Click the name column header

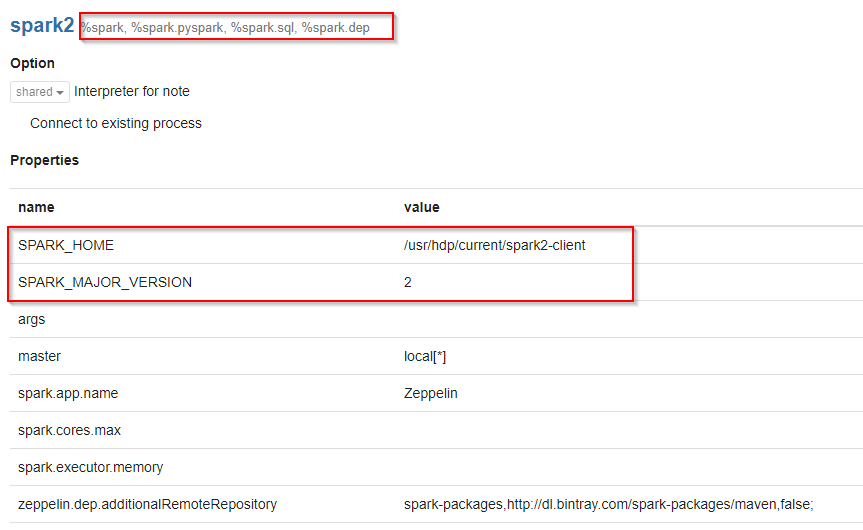coord(36,207)
